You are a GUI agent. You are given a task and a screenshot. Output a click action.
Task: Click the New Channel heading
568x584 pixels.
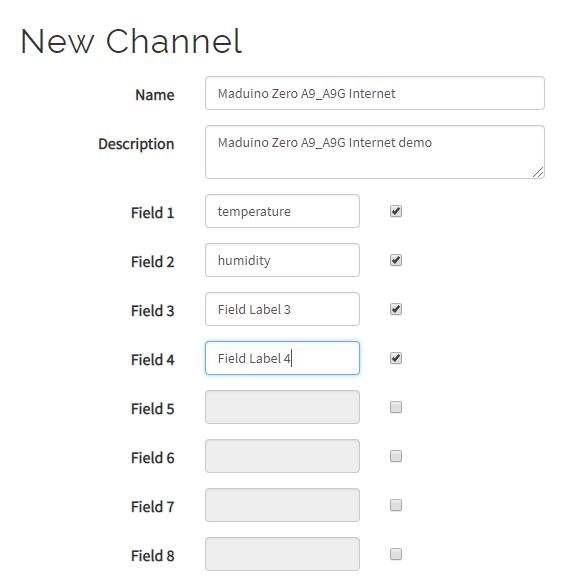[131, 41]
